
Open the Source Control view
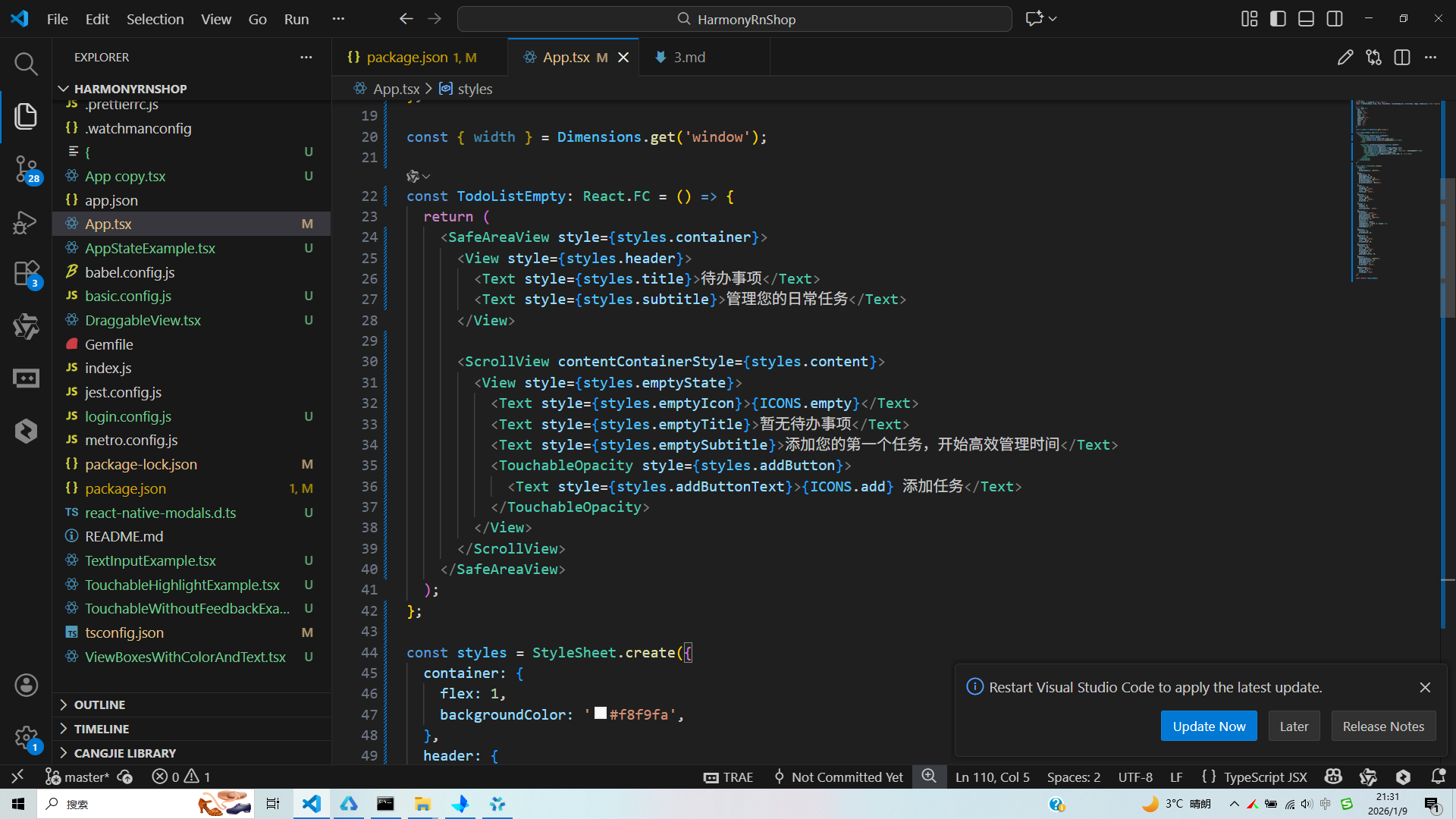[x=26, y=168]
